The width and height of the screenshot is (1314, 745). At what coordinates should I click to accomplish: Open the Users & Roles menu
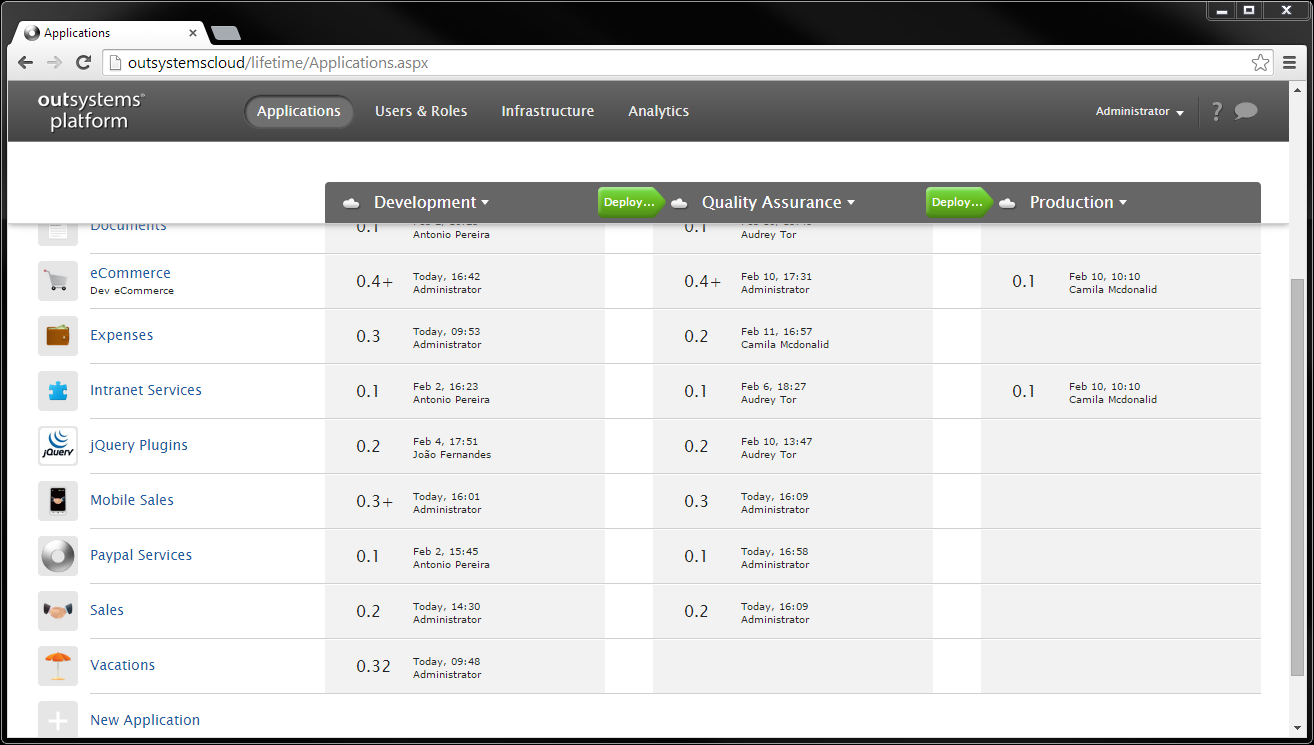[x=421, y=111]
